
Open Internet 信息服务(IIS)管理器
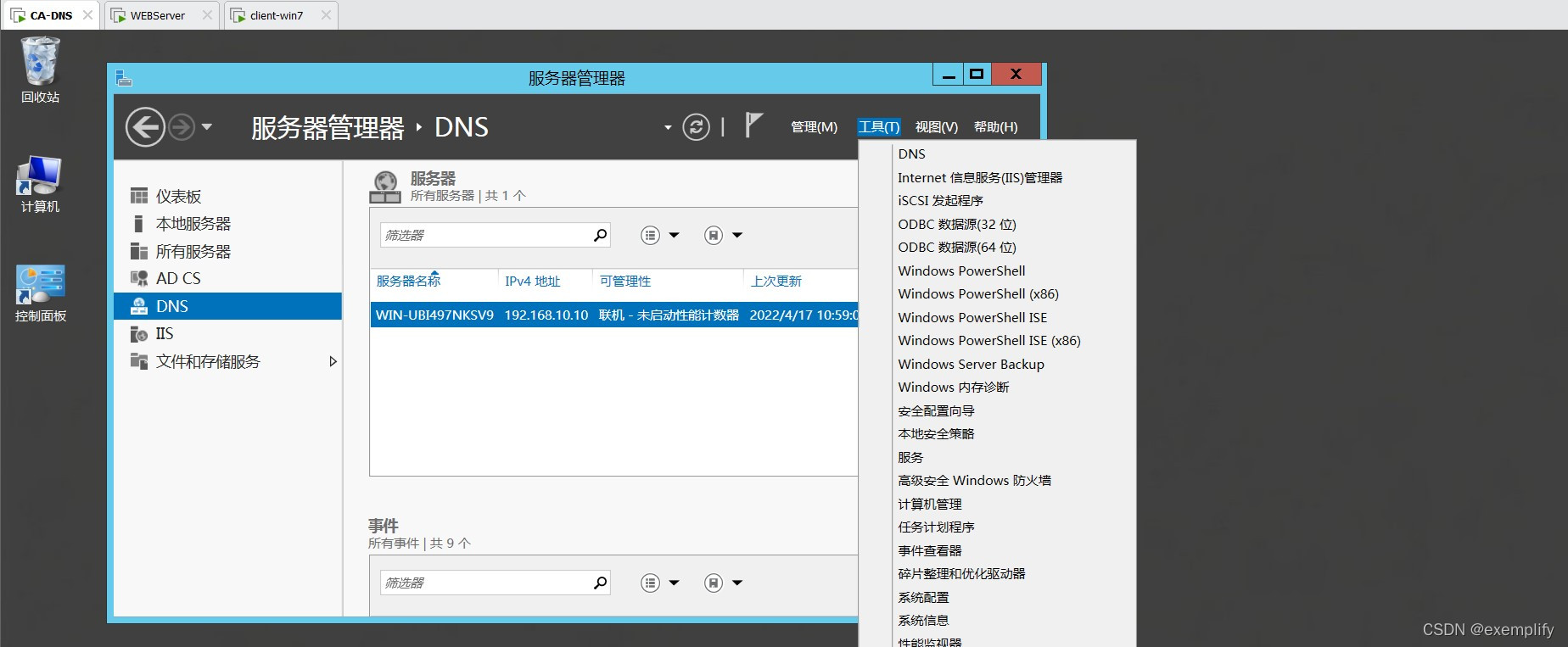(980, 177)
